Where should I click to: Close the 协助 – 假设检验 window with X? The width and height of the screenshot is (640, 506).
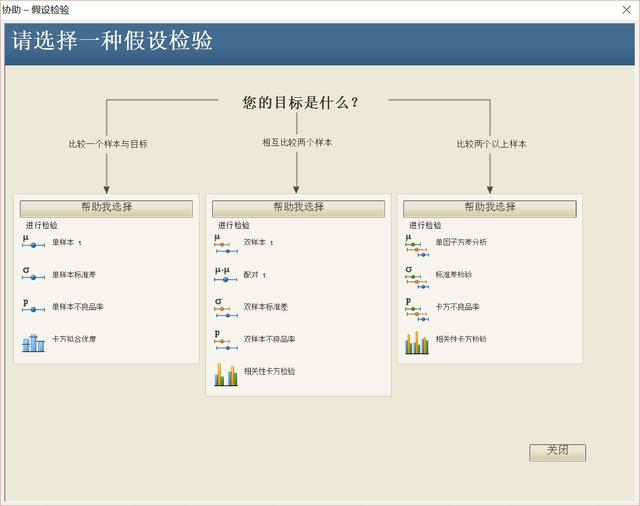(627, 9)
